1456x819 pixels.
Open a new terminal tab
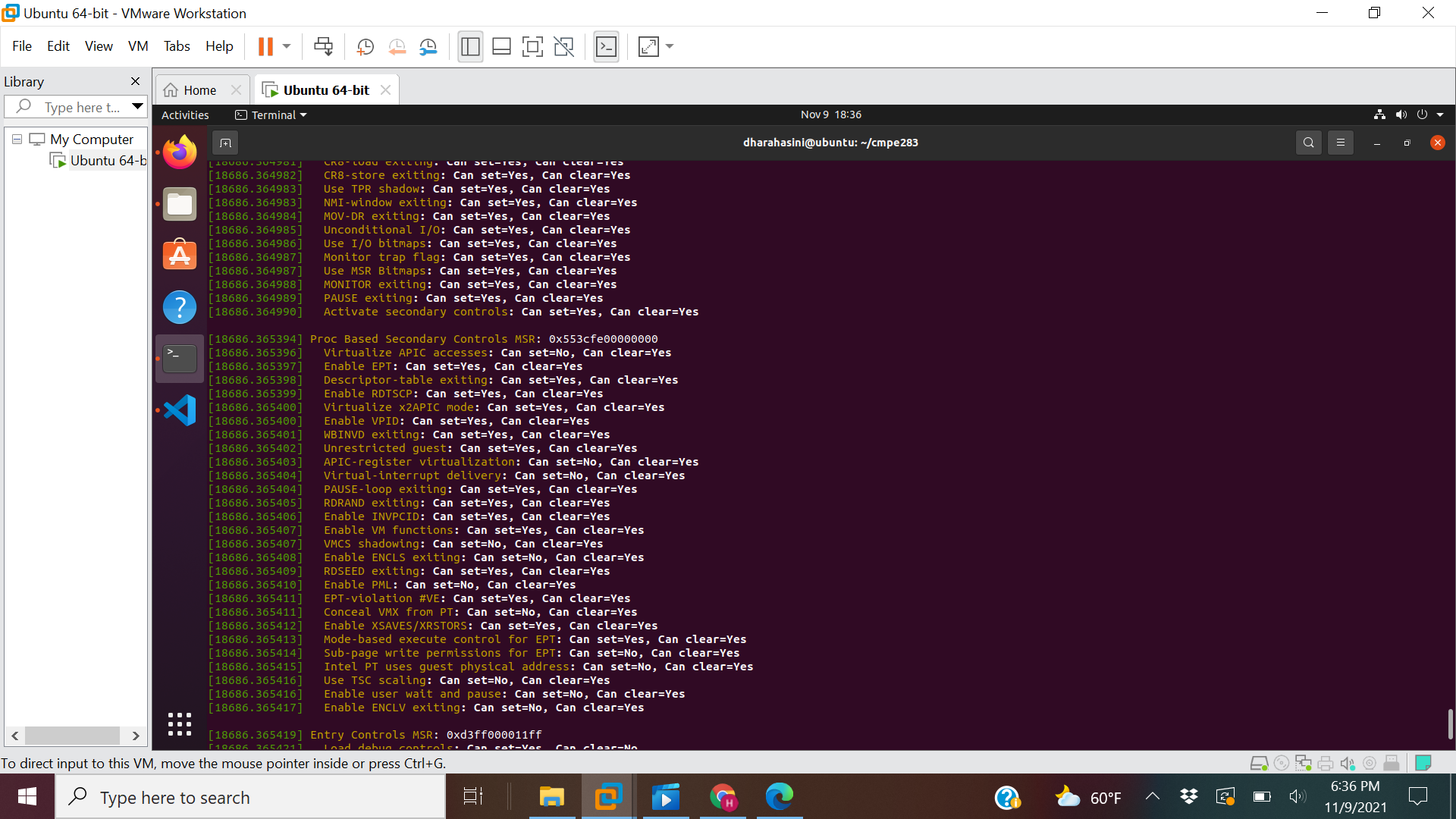(x=225, y=143)
